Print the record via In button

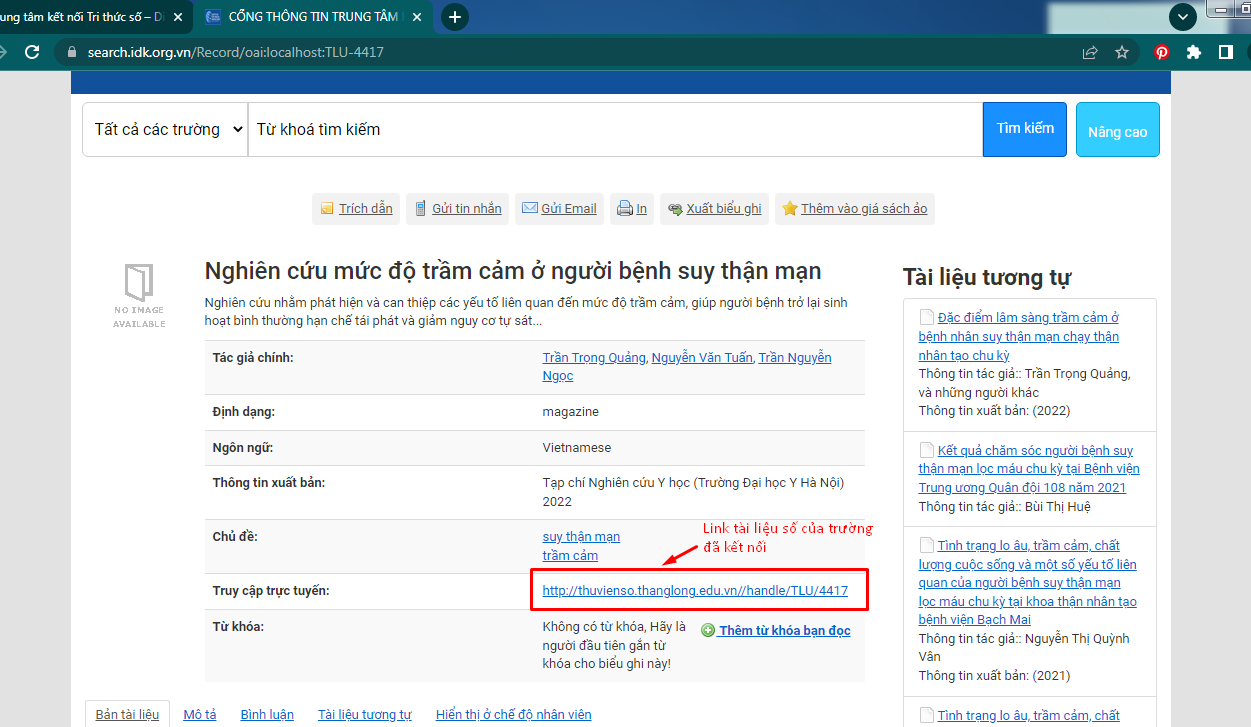tap(632, 209)
